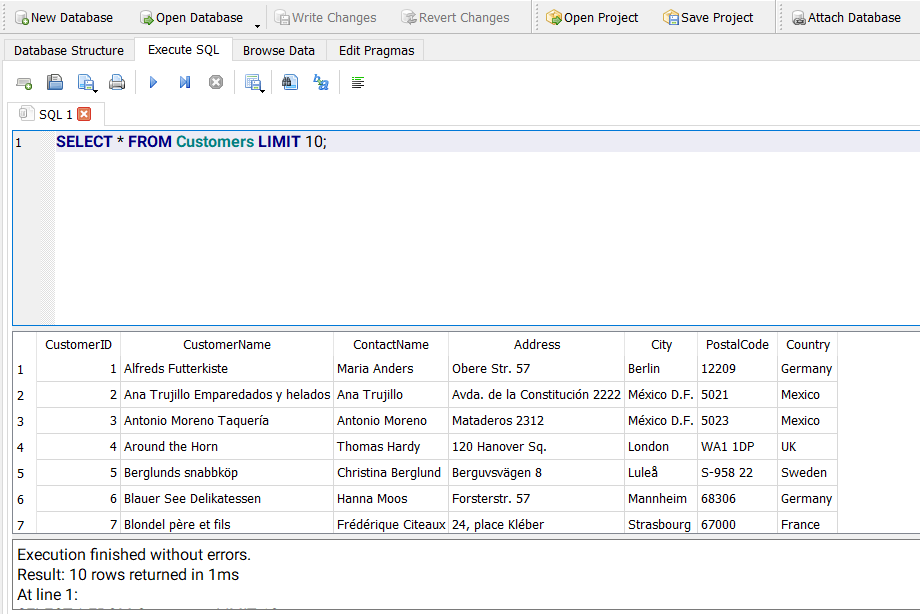The height and width of the screenshot is (614, 920).
Task: Go to Edit Pragmas tab
Action: 376,50
